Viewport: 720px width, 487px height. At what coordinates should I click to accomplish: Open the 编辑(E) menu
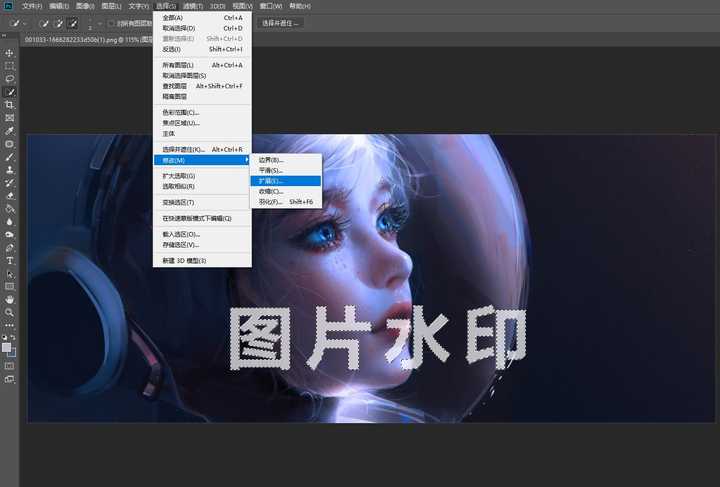(x=59, y=6)
